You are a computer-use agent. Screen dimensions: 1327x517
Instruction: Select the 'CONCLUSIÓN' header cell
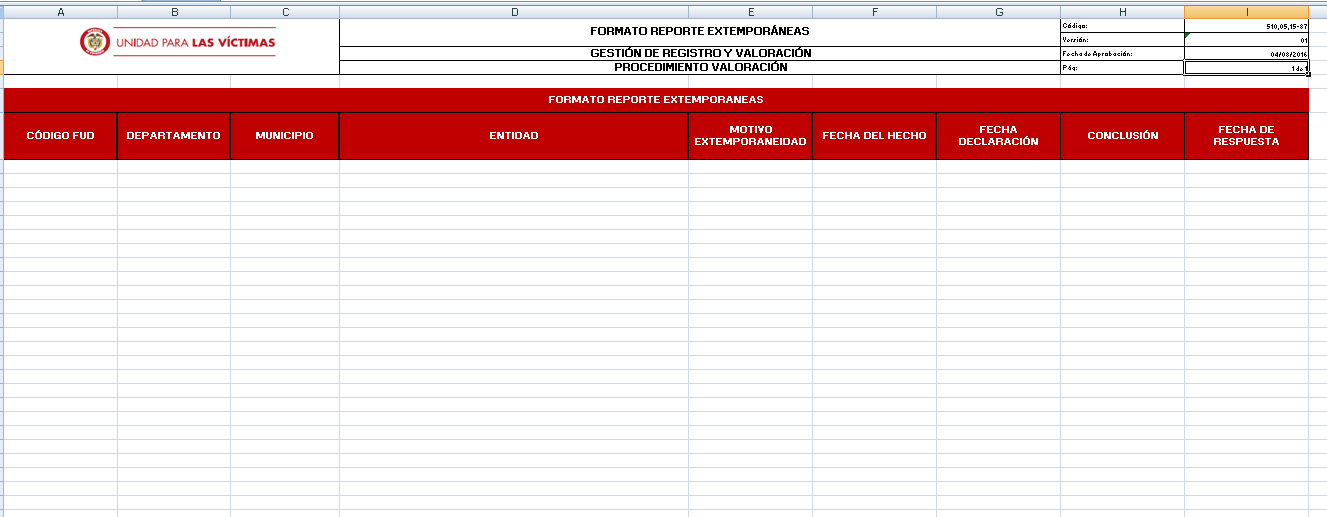tap(1122, 136)
